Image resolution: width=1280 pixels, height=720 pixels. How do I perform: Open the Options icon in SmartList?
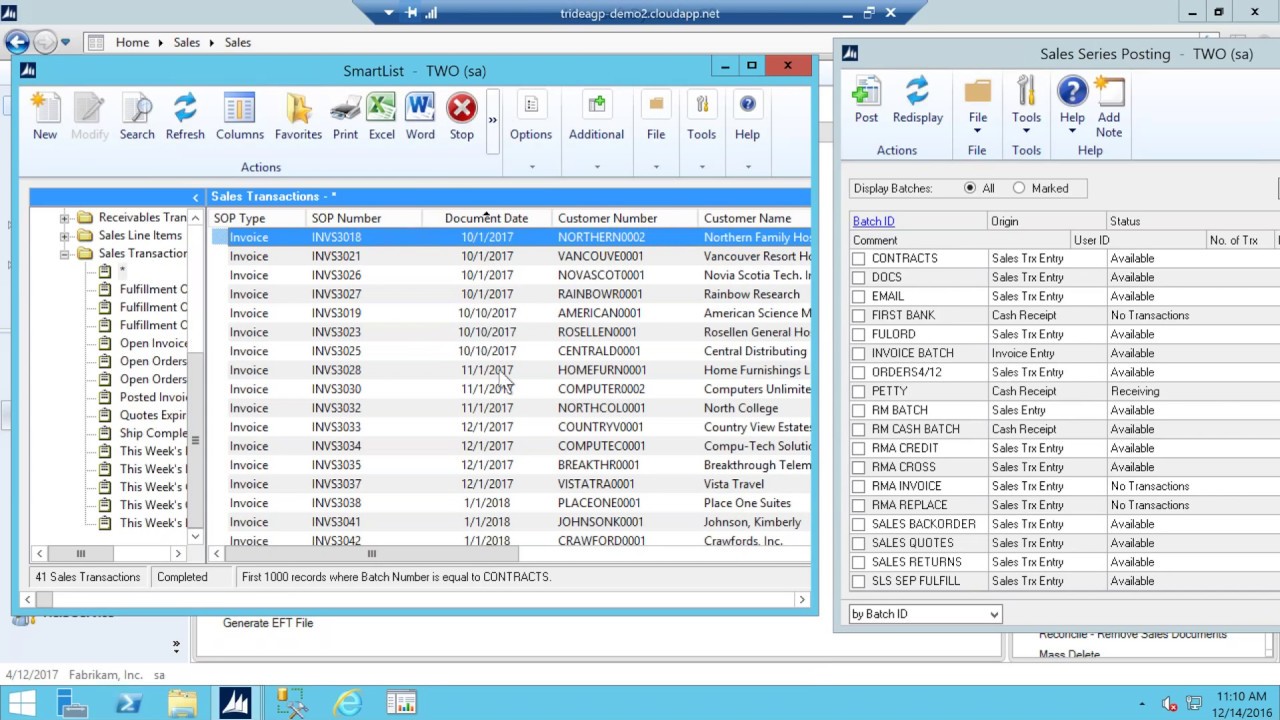pos(531,105)
